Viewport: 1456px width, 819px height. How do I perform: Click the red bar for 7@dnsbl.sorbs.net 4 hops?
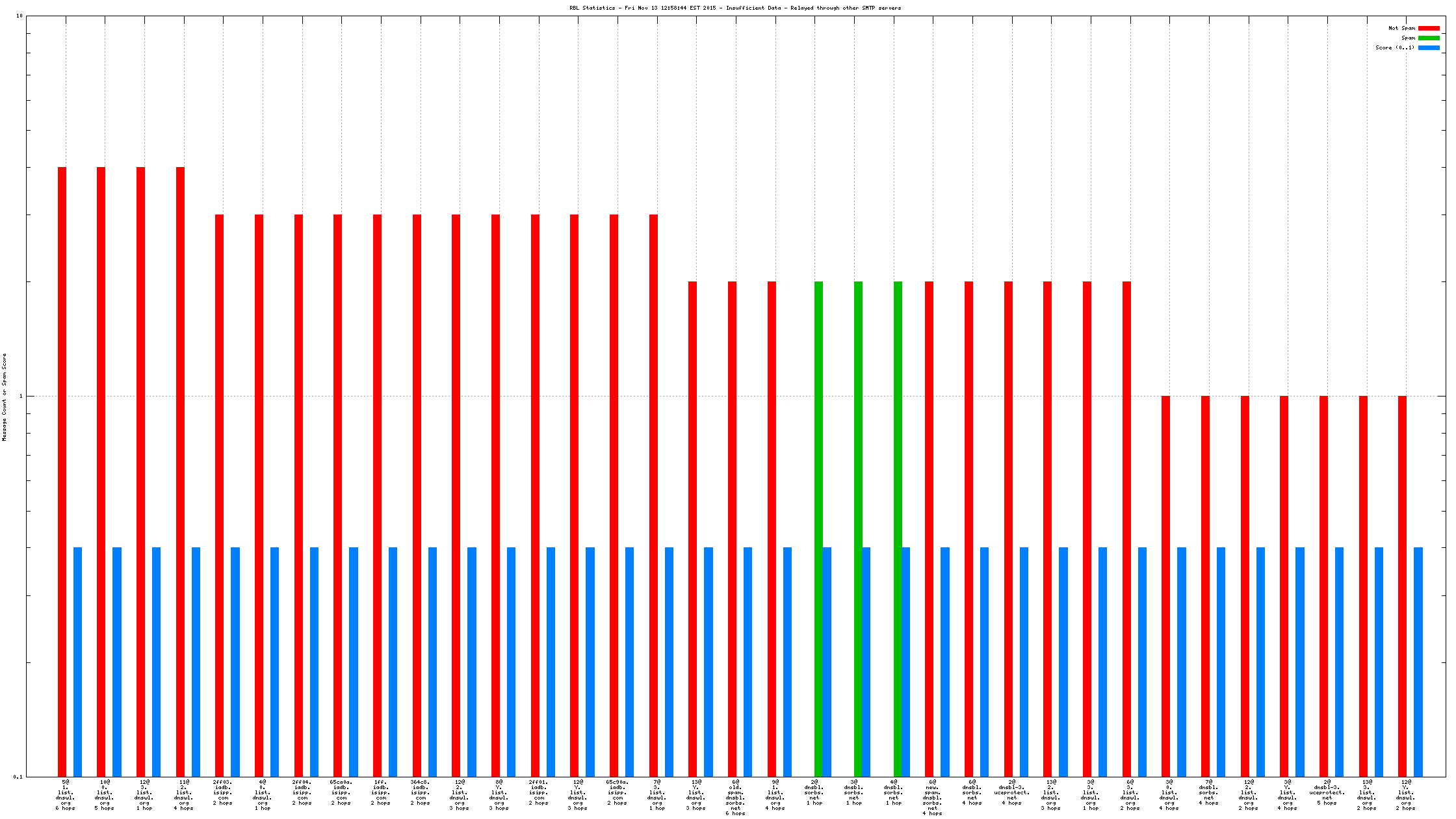click(1205, 585)
